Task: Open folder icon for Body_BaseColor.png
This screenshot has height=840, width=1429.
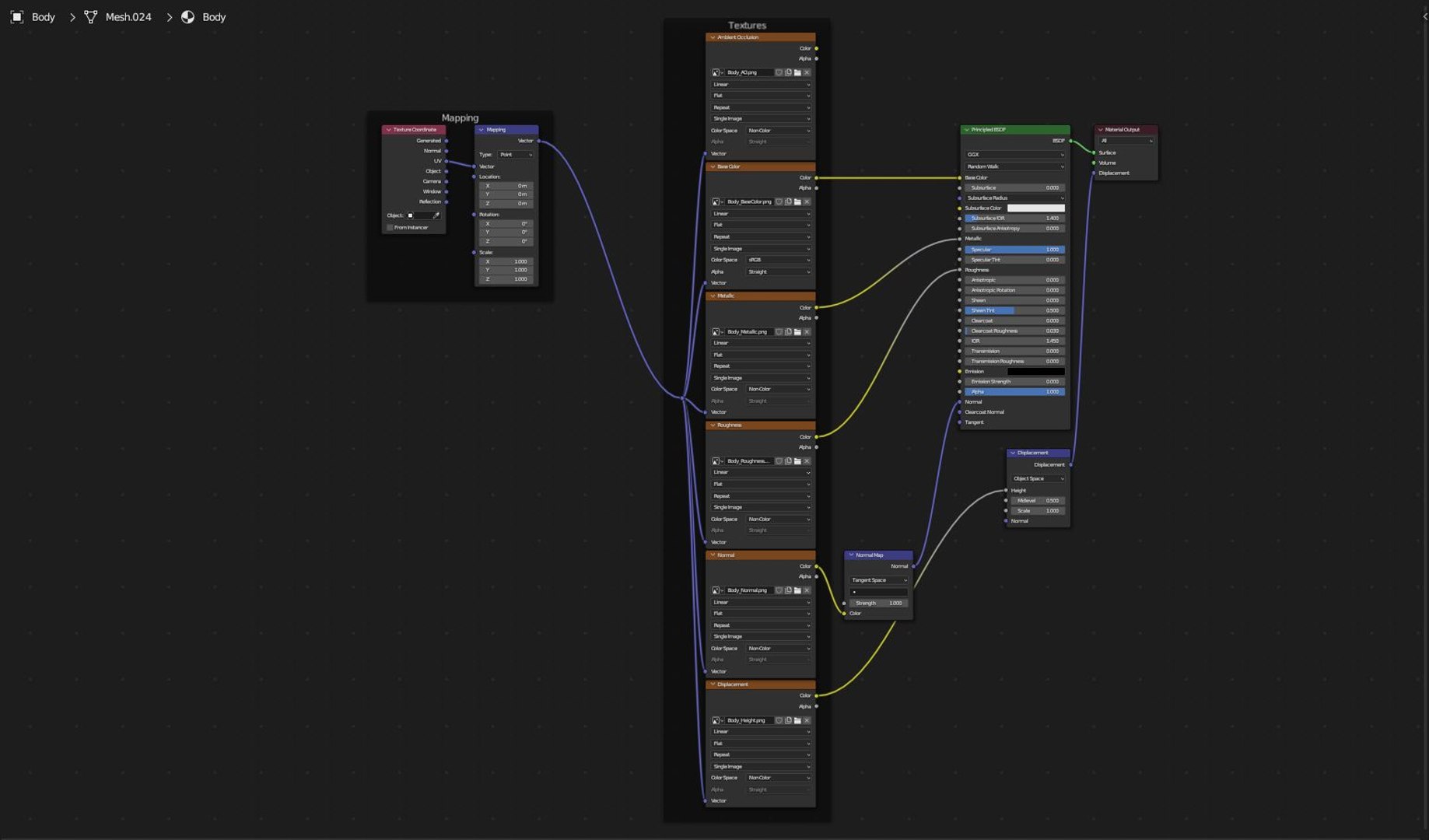Action: 797,201
